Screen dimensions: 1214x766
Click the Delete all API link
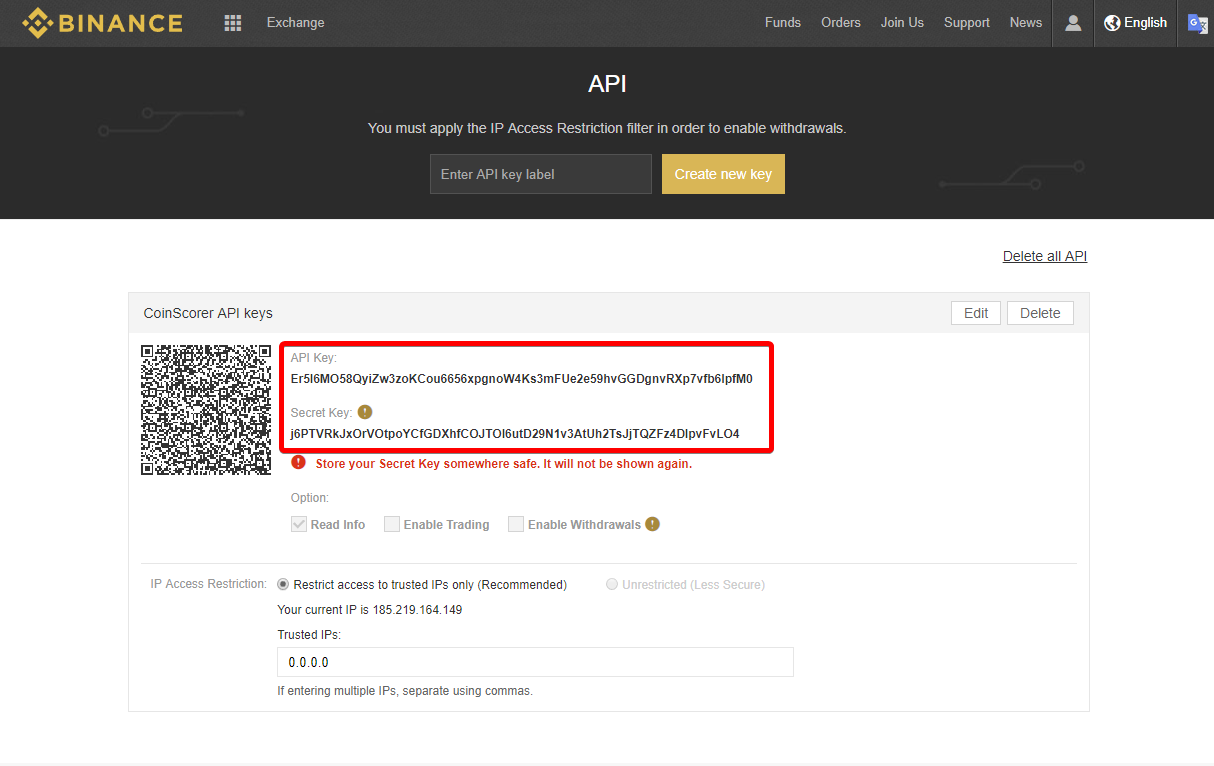[1045, 256]
